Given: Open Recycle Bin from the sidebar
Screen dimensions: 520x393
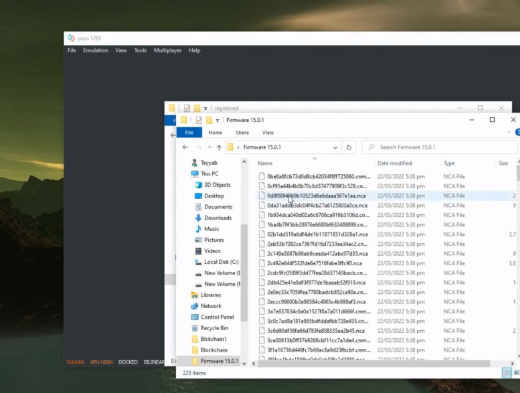Looking at the screenshot, I should pos(214,328).
